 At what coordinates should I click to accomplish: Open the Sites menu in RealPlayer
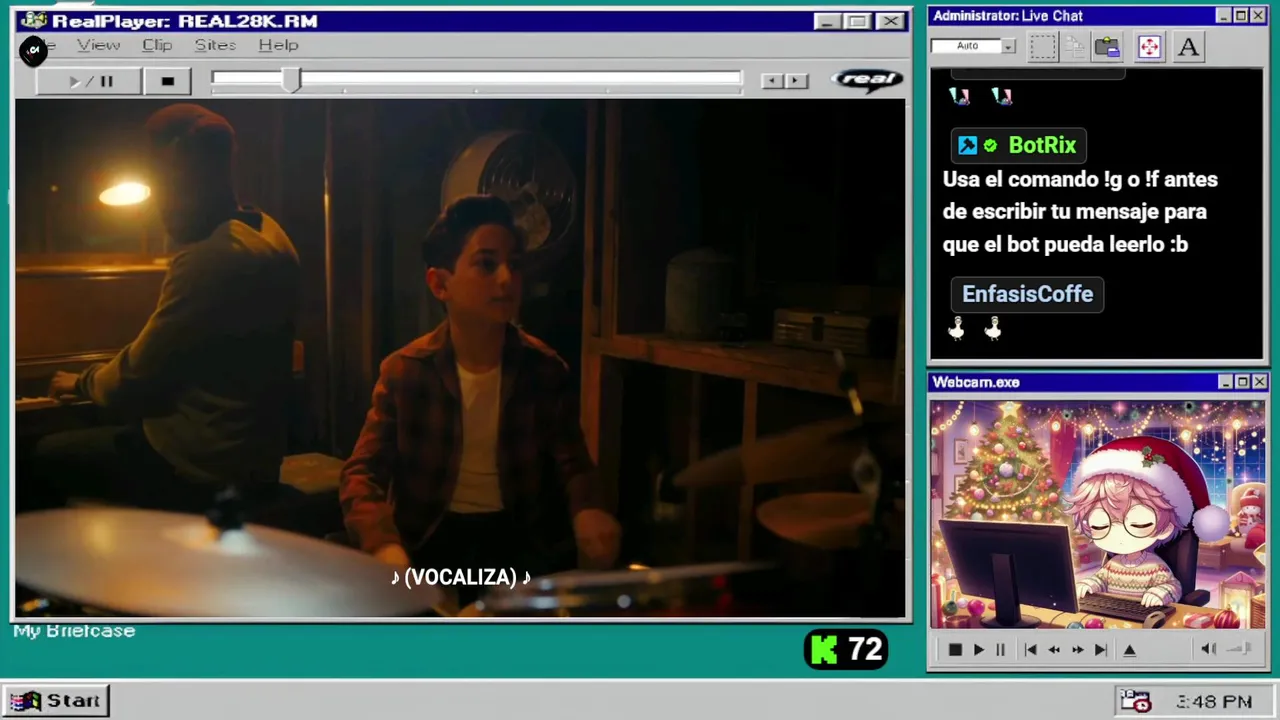click(215, 45)
